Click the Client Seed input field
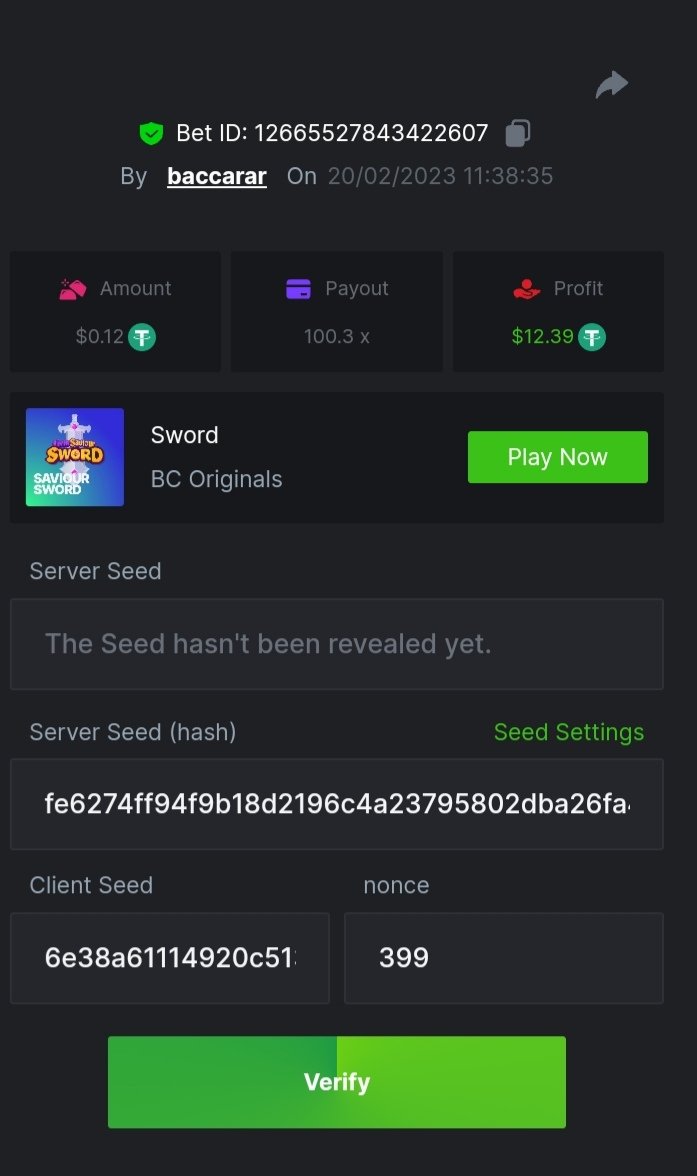The height and width of the screenshot is (1176, 697). point(170,958)
